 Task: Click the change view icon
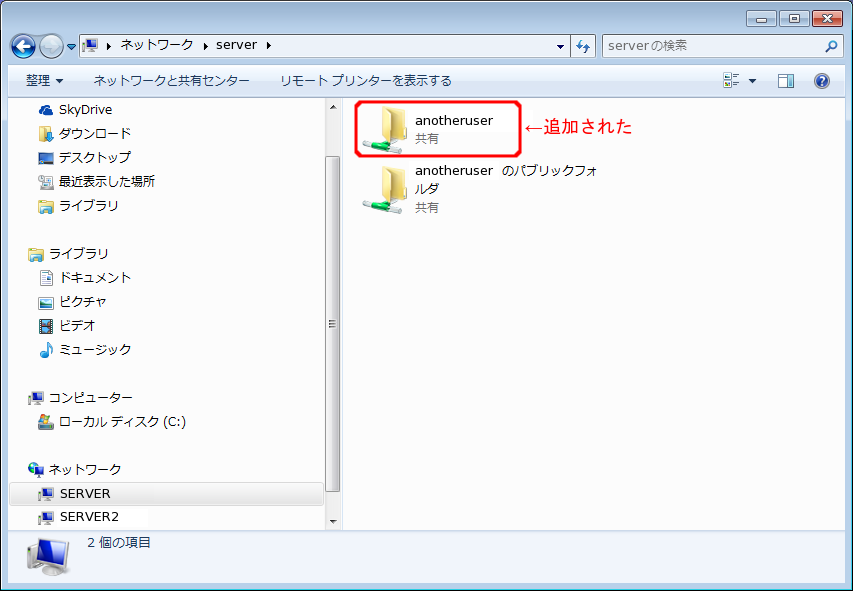tap(731, 81)
